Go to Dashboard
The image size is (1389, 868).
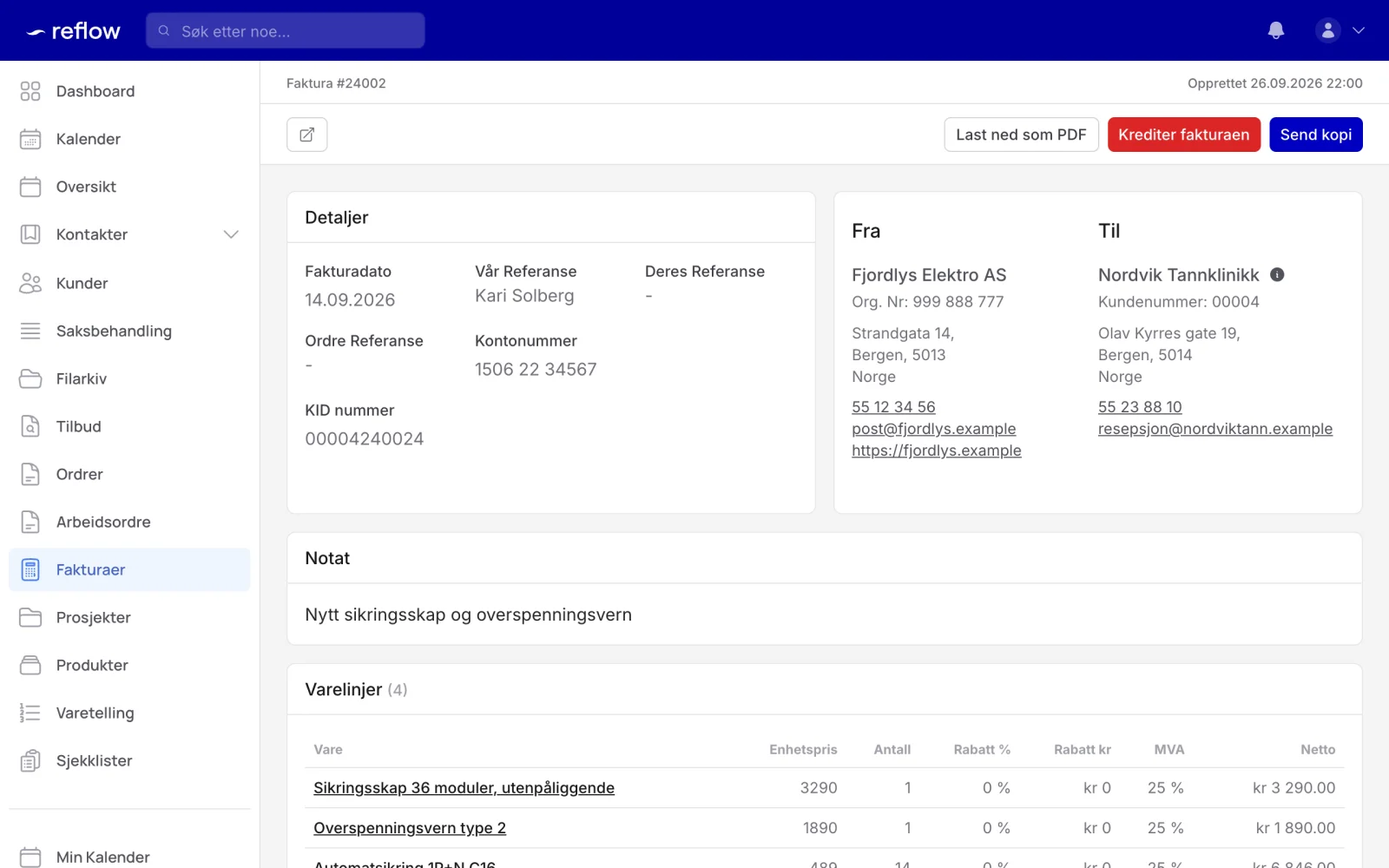point(129,91)
